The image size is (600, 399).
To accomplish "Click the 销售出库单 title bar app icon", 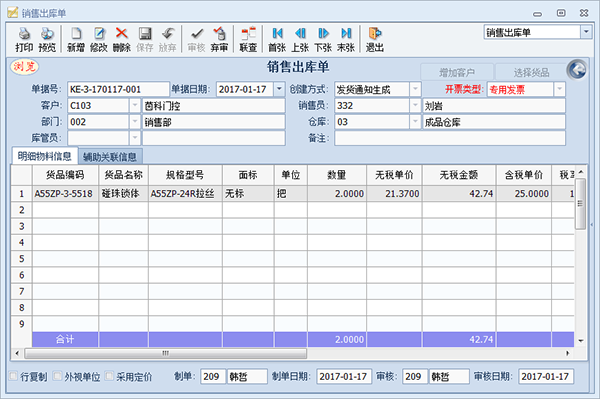I will 13,13.
